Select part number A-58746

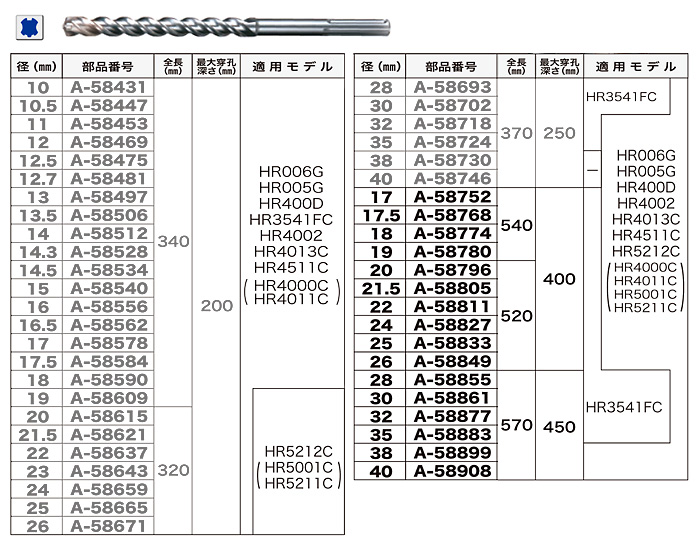tap(453, 179)
